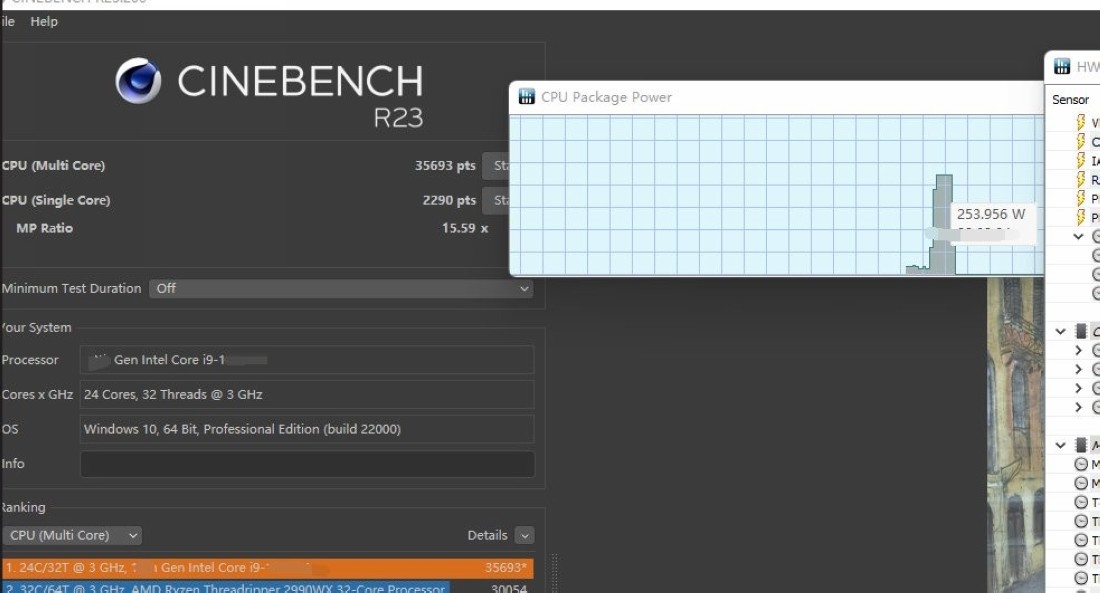Click the empty Info text field
Viewport: 1100px width, 593px height.
307,464
